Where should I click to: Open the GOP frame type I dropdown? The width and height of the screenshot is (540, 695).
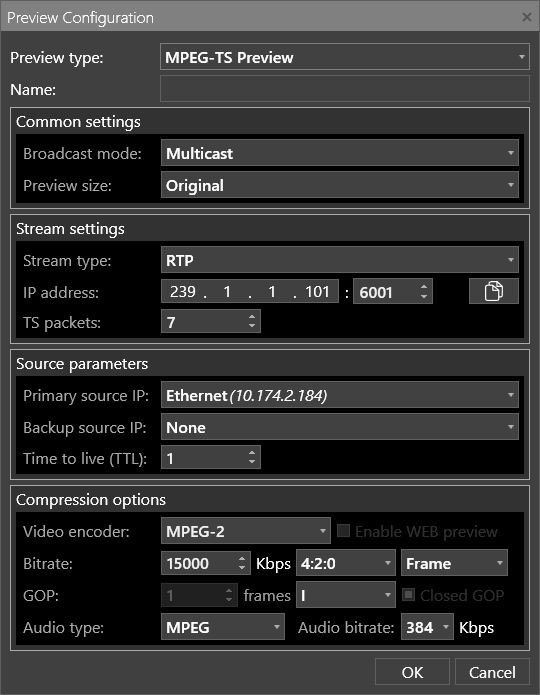pyautogui.click(x=346, y=595)
